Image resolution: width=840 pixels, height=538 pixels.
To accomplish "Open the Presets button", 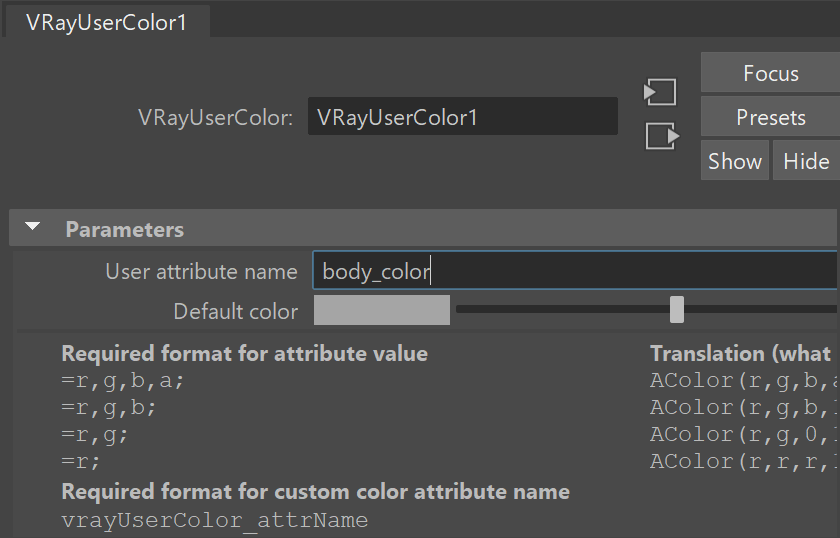I will [770, 117].
